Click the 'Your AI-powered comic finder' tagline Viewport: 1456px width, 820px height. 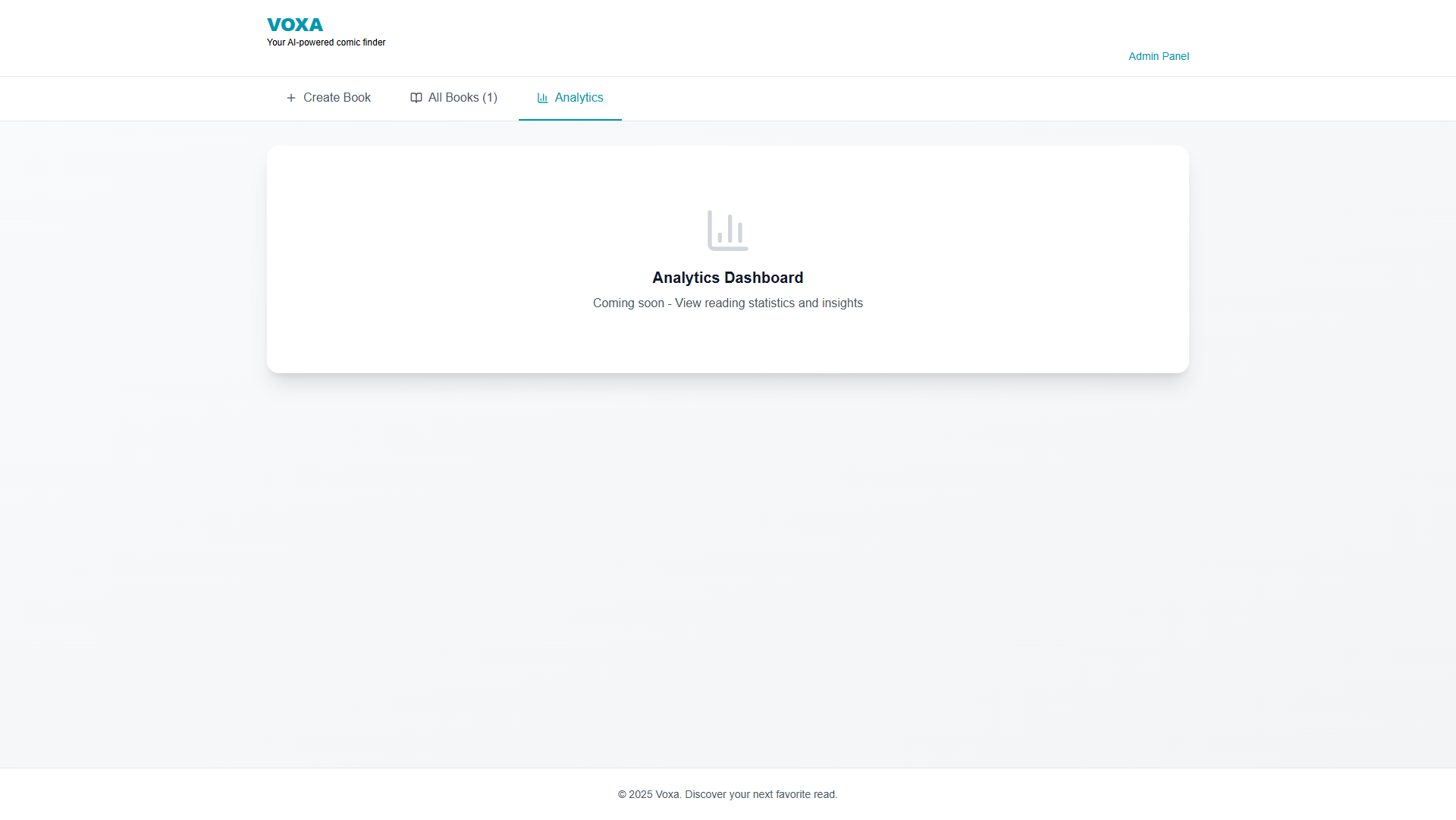click(x=326, y=42)
